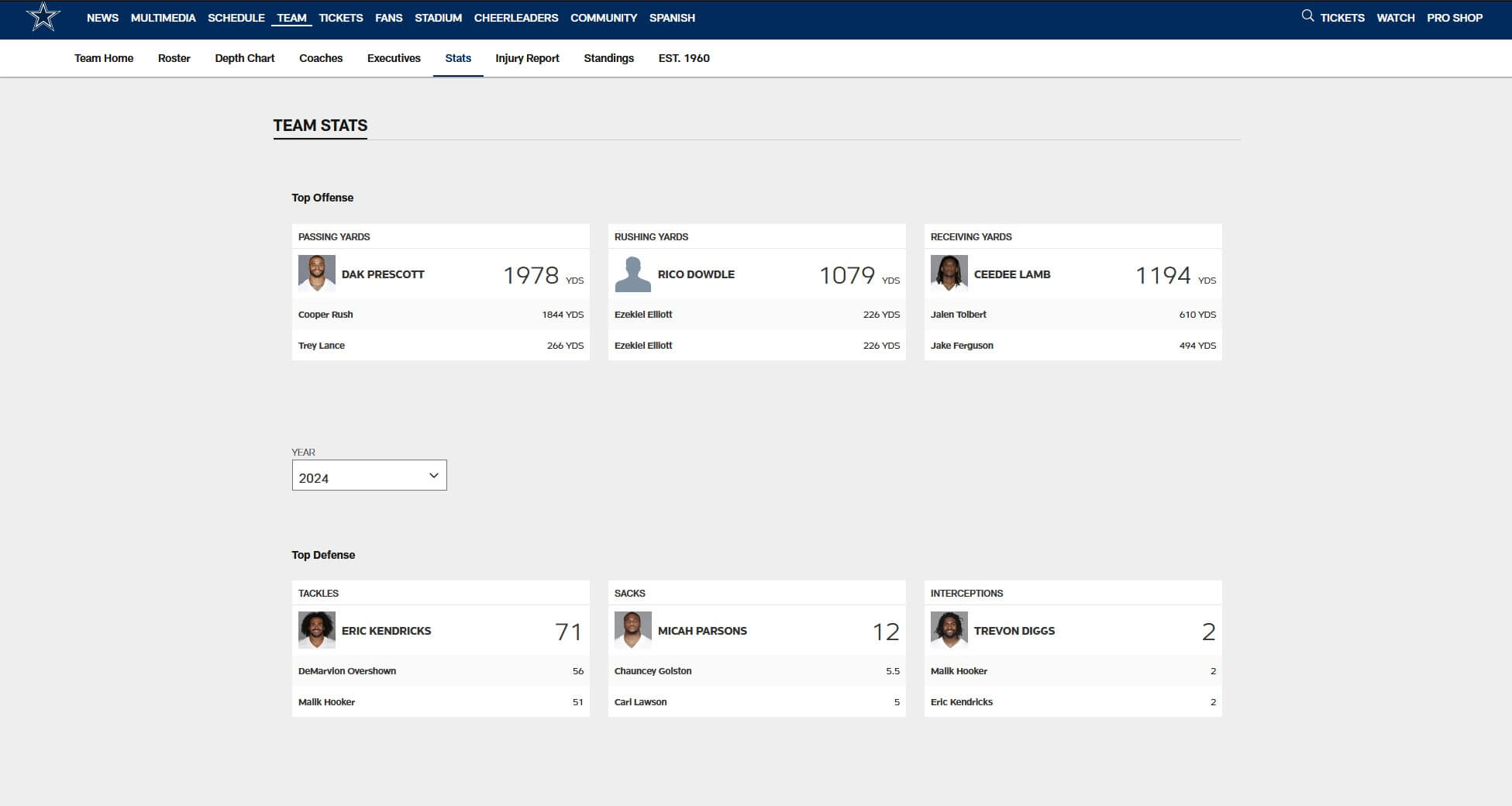This screenshot has height=806, width=1512.
Task: Switch to SPANISH site
Action: point(672,18)
